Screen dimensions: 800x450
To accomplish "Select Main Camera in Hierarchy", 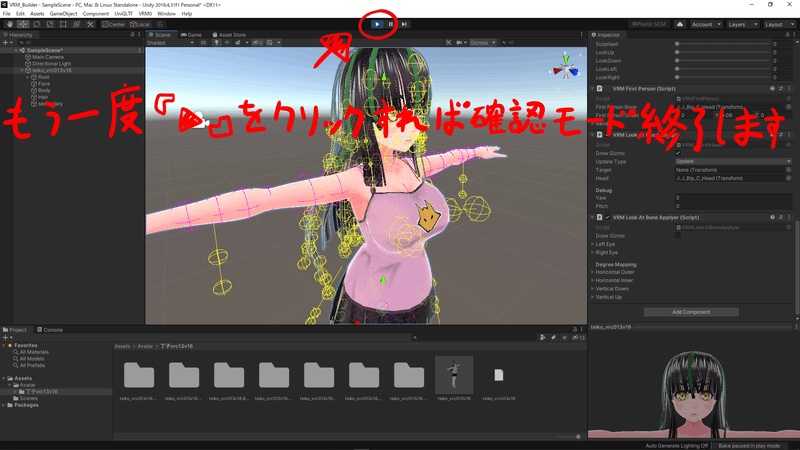I will 48,57.
